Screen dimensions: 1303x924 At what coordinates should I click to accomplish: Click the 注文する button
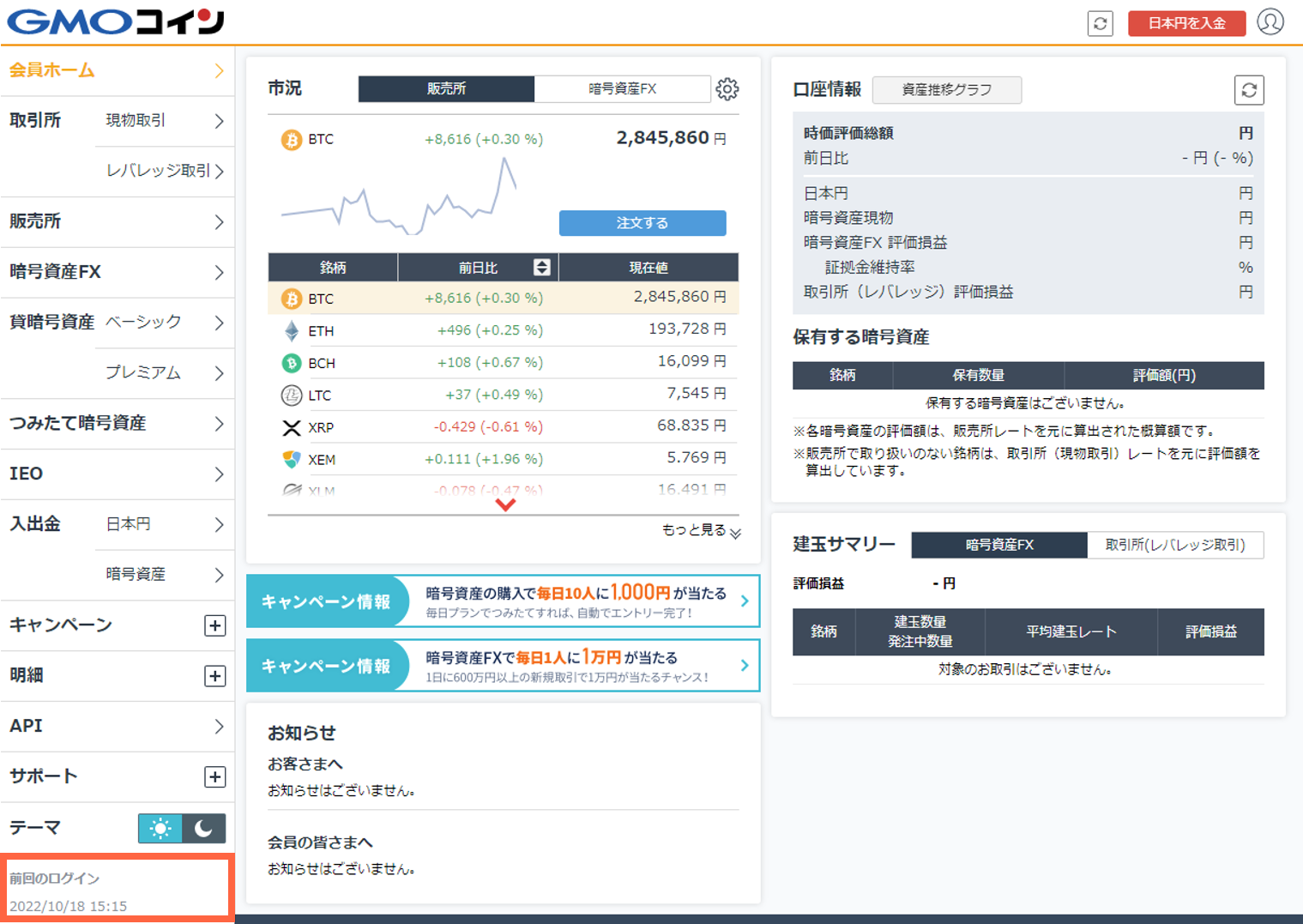[642, 223]
